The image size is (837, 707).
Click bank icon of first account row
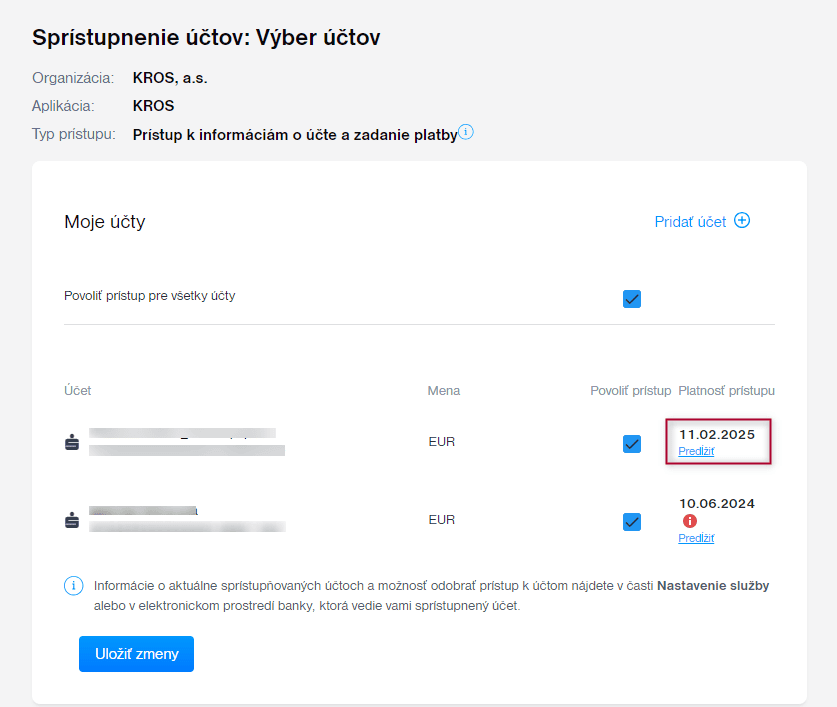coord(72,442)
